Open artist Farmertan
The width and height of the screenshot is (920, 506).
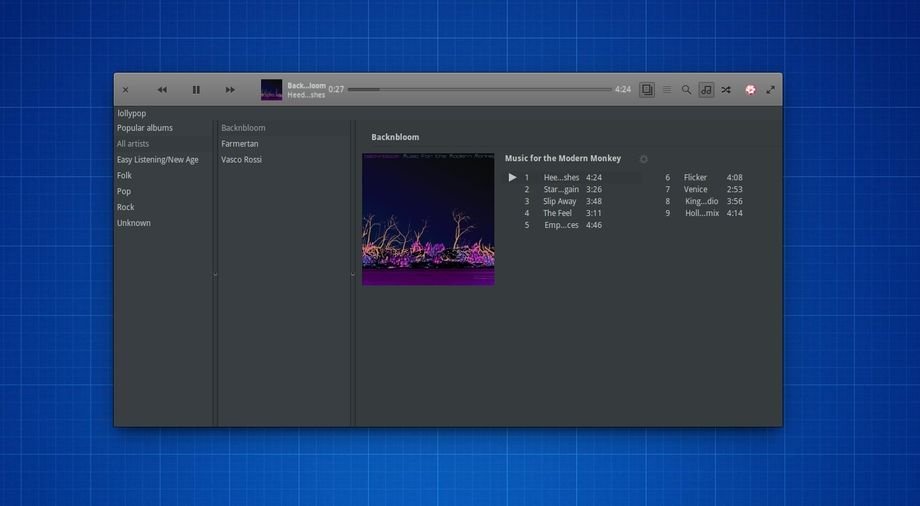pos(240,144)
